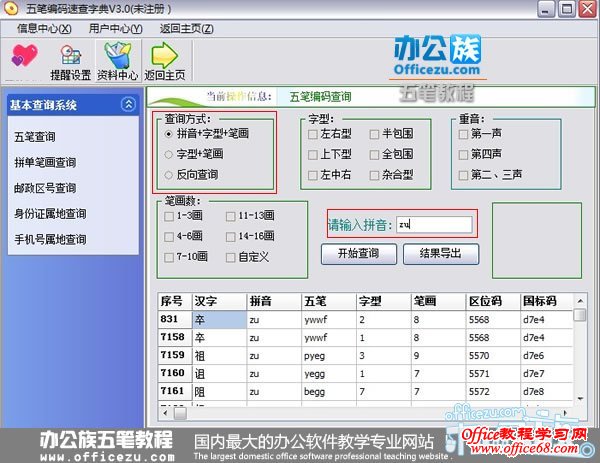Screen dimensions: 600x463
Task: Click the horizontal scrollbar thumb
Action: [x=180, y=413]
